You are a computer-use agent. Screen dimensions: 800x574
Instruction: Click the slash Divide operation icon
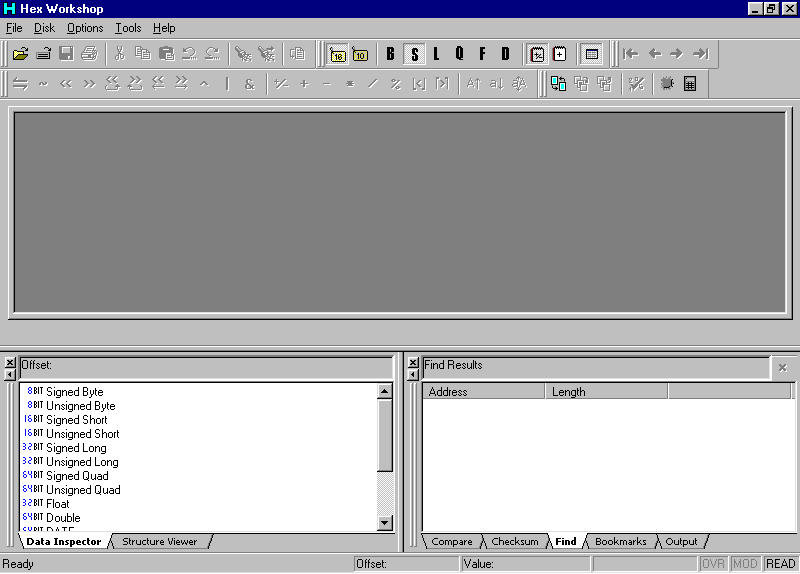373,84
